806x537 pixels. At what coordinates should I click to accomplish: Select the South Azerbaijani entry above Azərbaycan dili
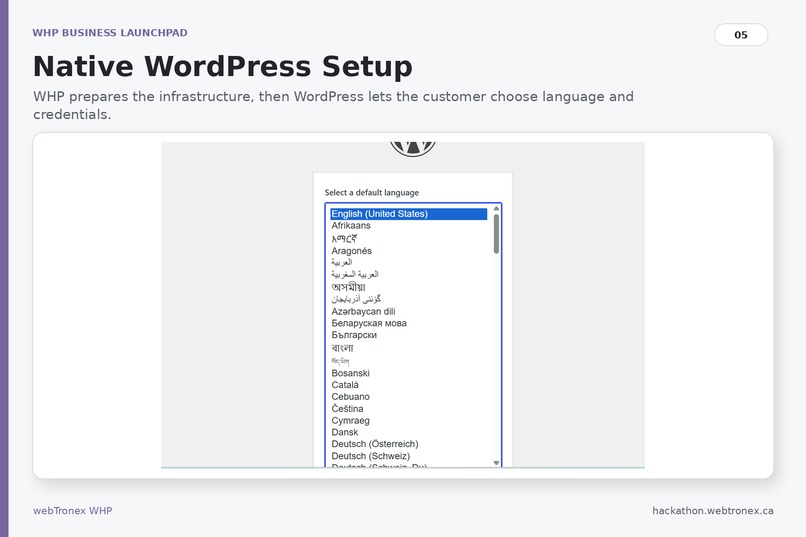click(356, 299)
